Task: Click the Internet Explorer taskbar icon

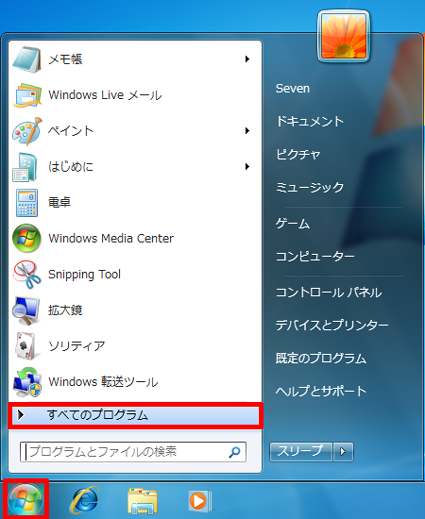Action: (x=85, y=500)
